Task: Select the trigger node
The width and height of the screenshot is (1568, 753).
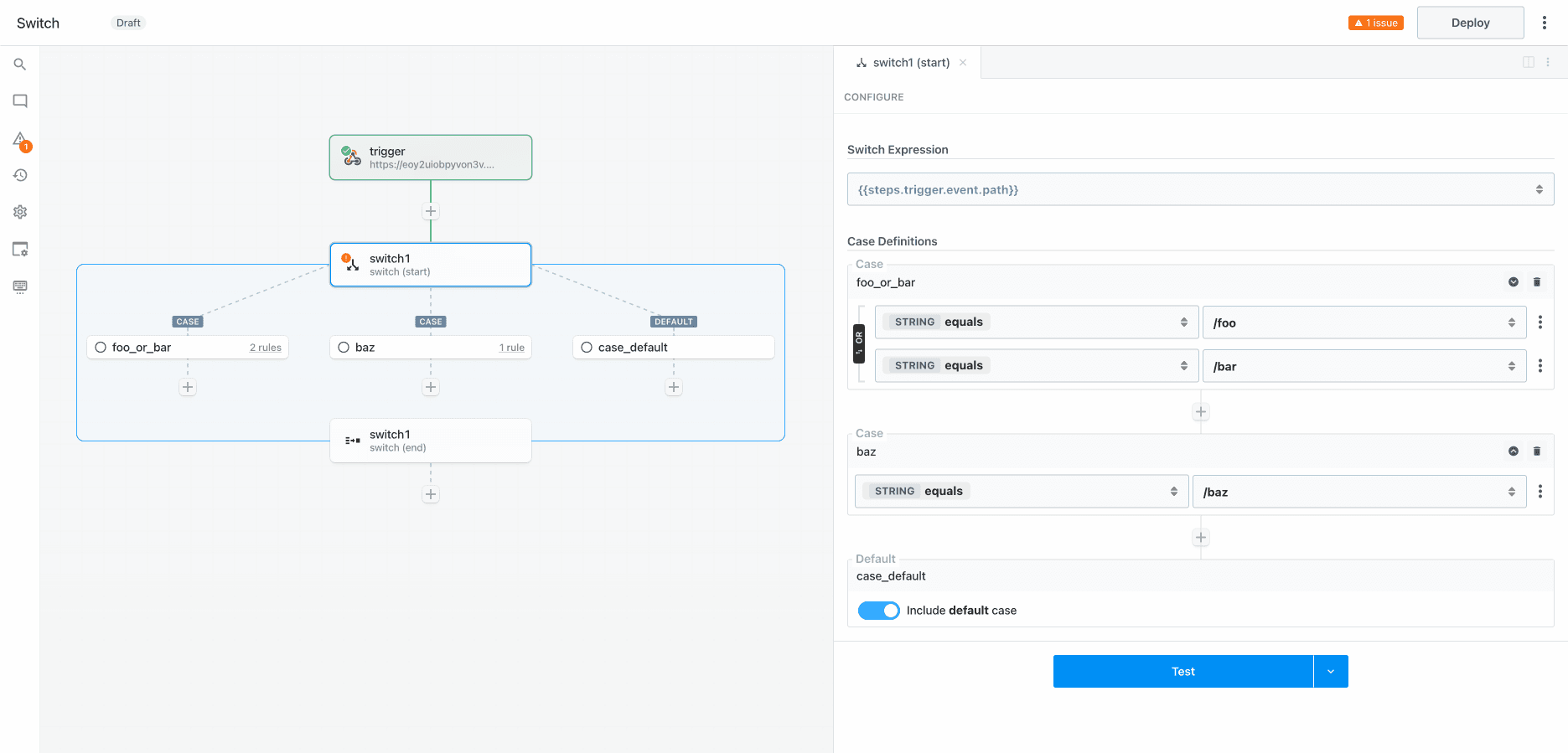Action: coord(431,157)
